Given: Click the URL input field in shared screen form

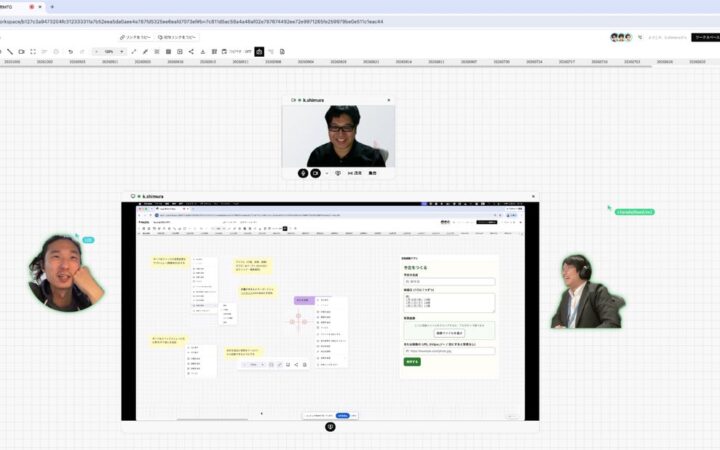Looking at the screenshot, I should coord(449,351).
